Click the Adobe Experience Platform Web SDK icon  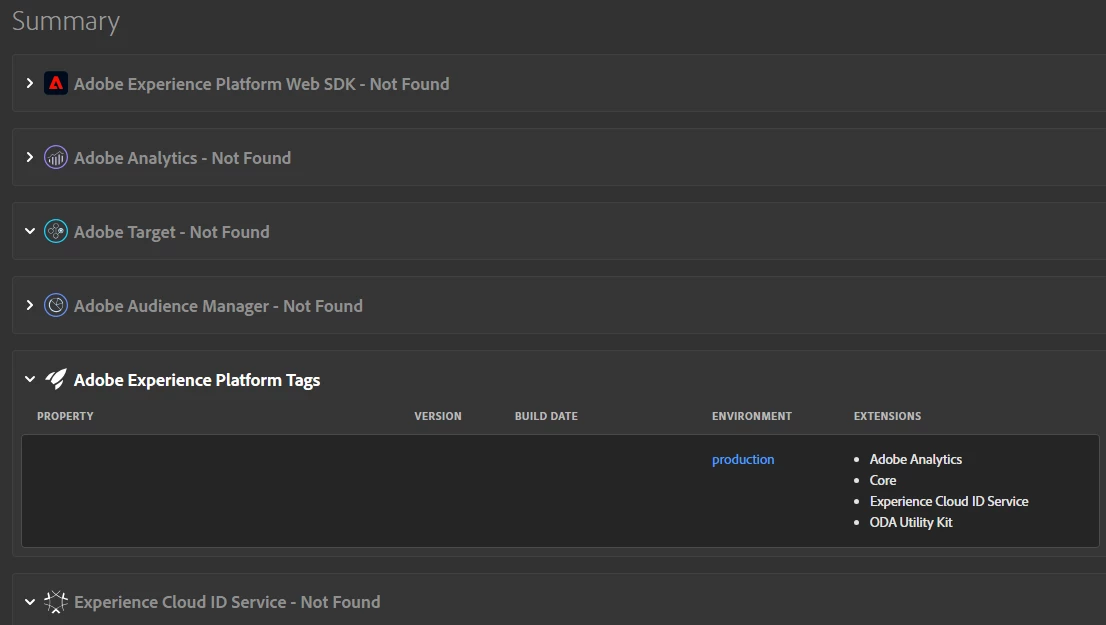pos(56,83)
